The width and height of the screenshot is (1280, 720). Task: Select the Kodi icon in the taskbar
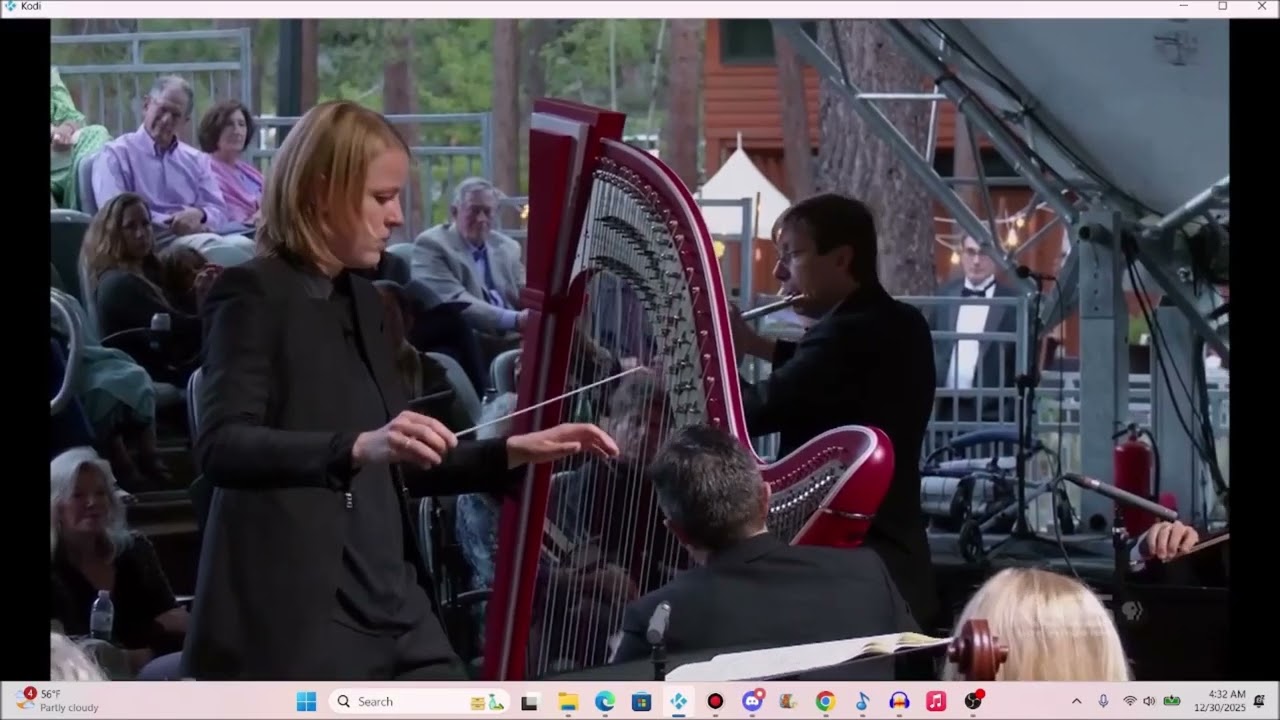tap(678, 701)
